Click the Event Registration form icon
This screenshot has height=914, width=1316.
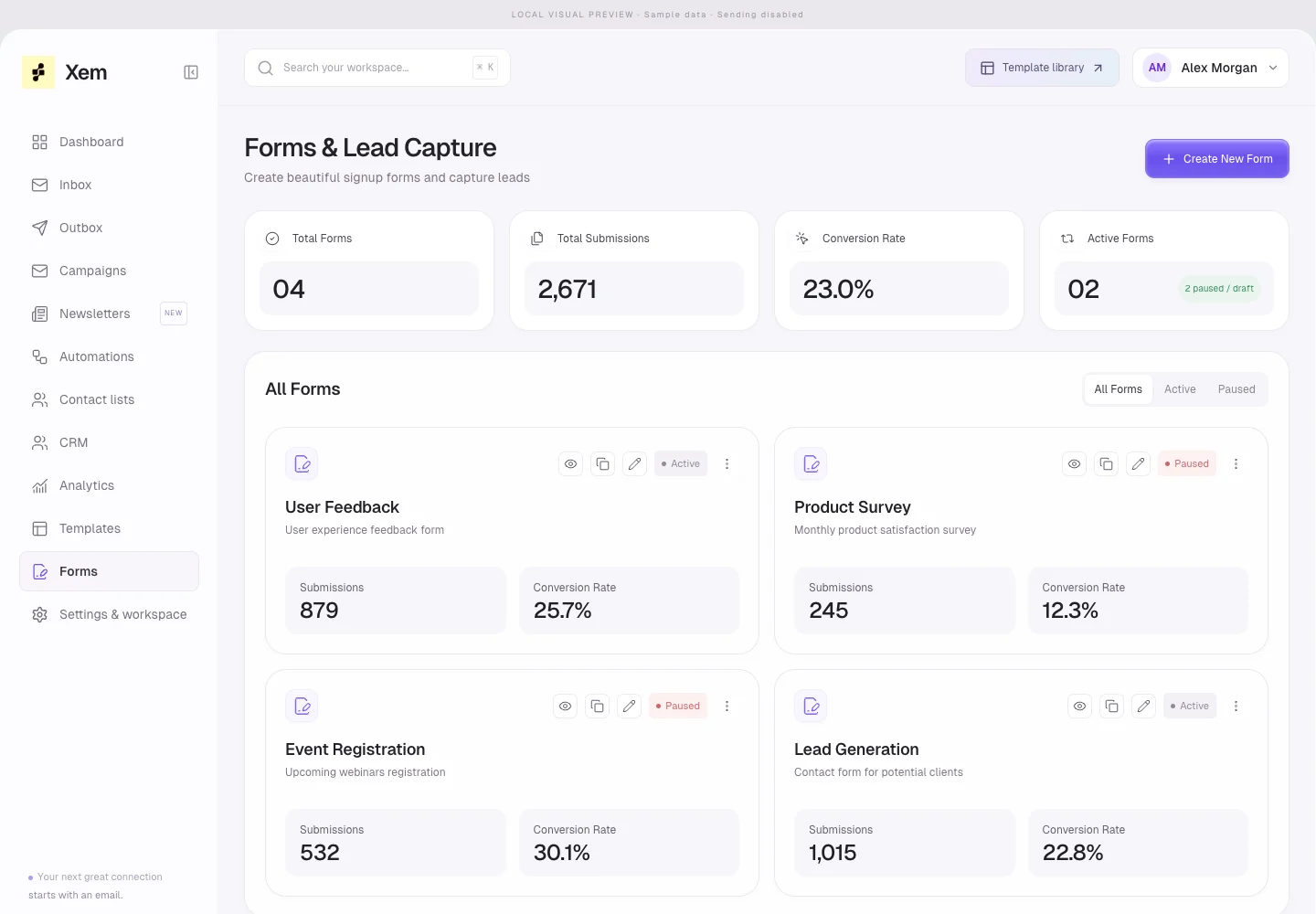[302, 707]
